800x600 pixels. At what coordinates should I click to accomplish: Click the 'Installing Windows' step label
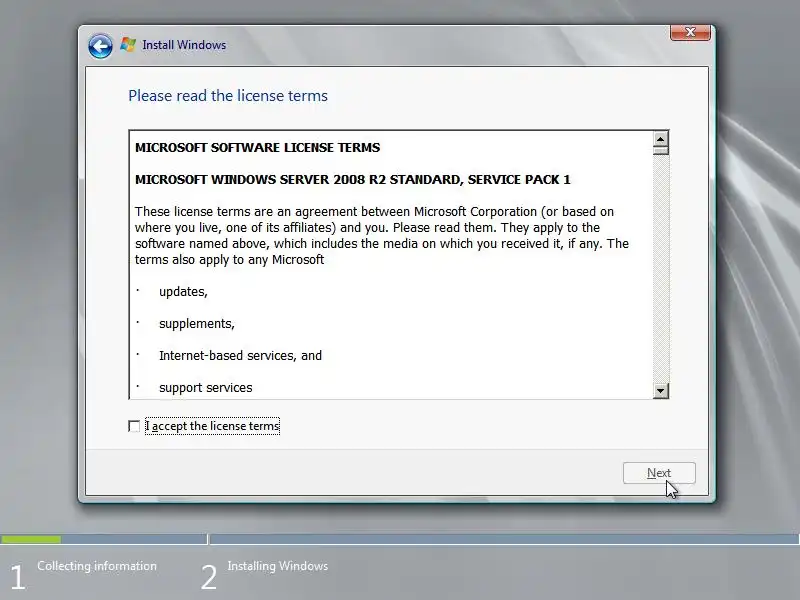click(x=278, y=566)
